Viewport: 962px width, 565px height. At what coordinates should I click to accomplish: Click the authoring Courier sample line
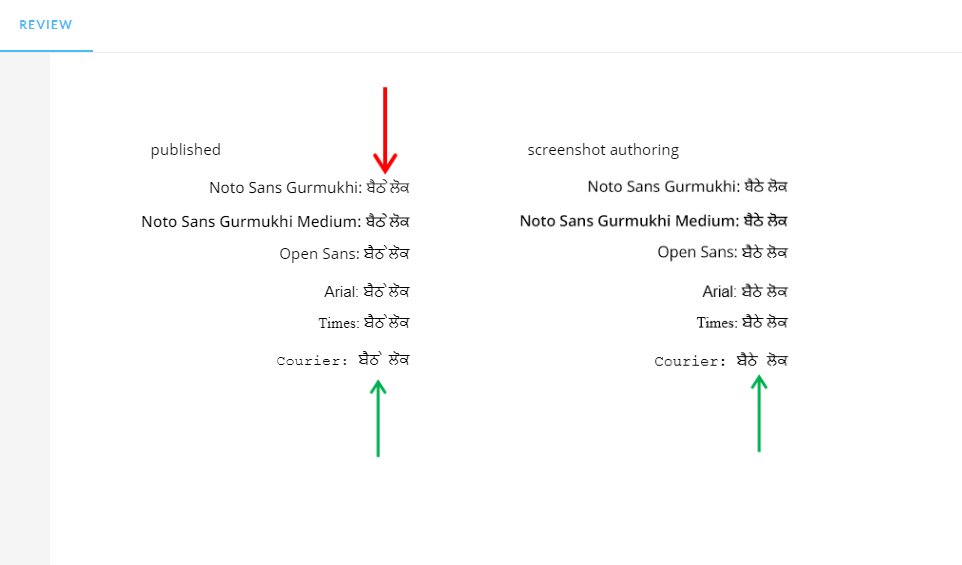[x=721, y=361]
